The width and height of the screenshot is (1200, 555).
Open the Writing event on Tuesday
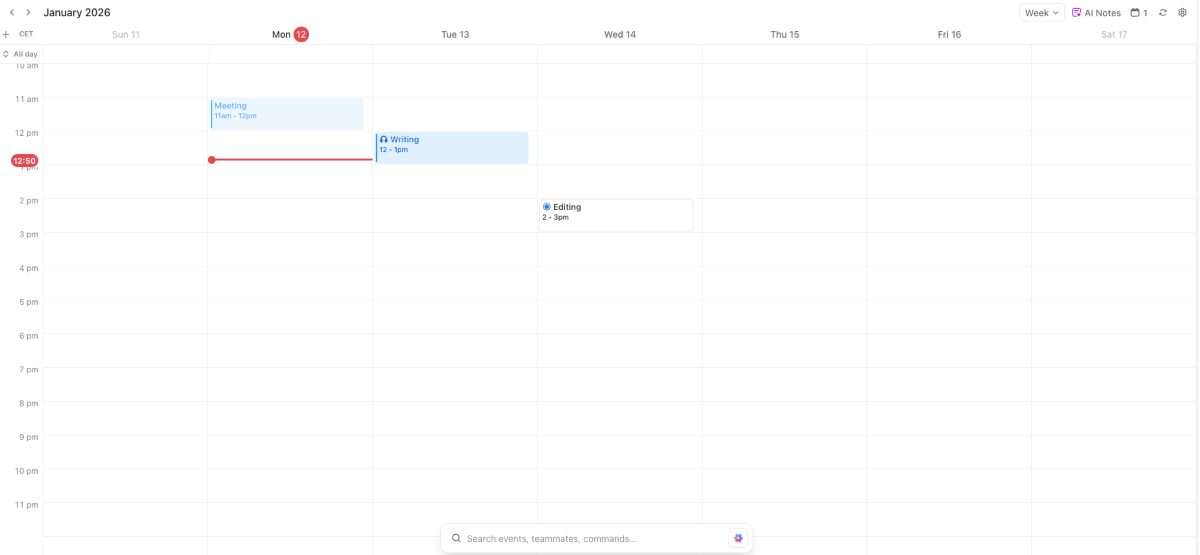[452, 148]
